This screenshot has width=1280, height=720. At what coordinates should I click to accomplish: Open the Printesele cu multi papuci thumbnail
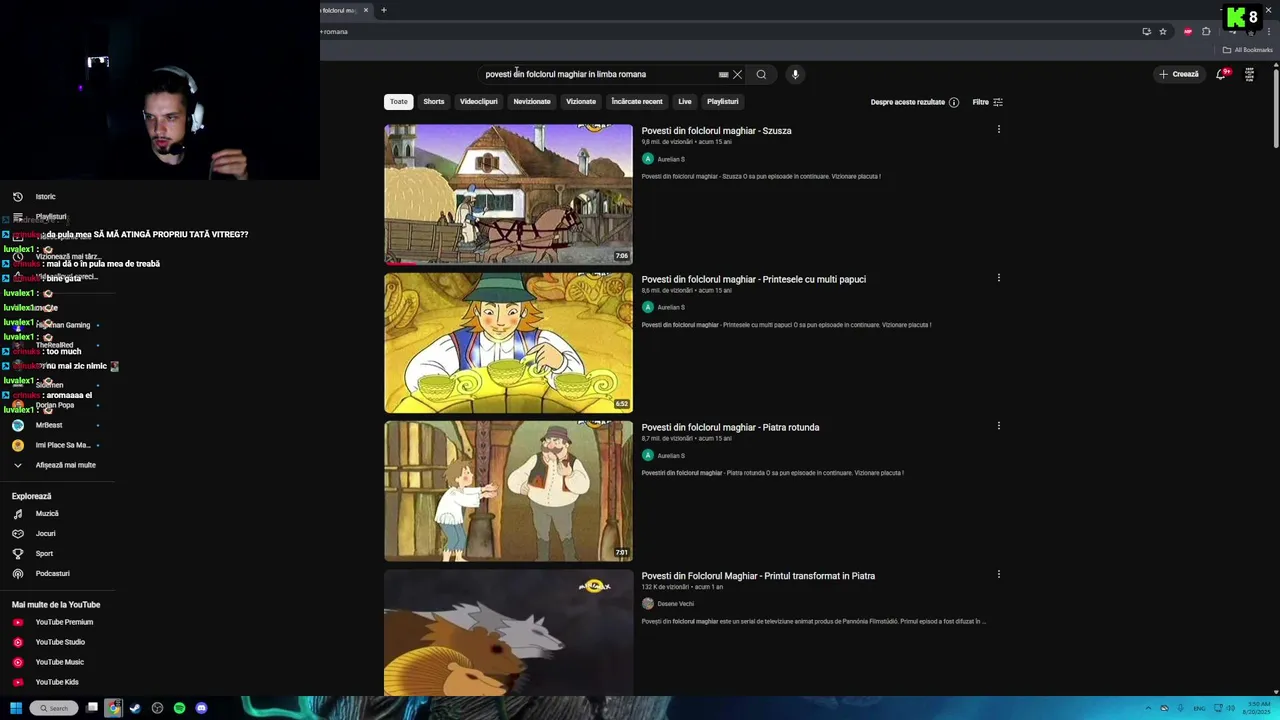508,342
